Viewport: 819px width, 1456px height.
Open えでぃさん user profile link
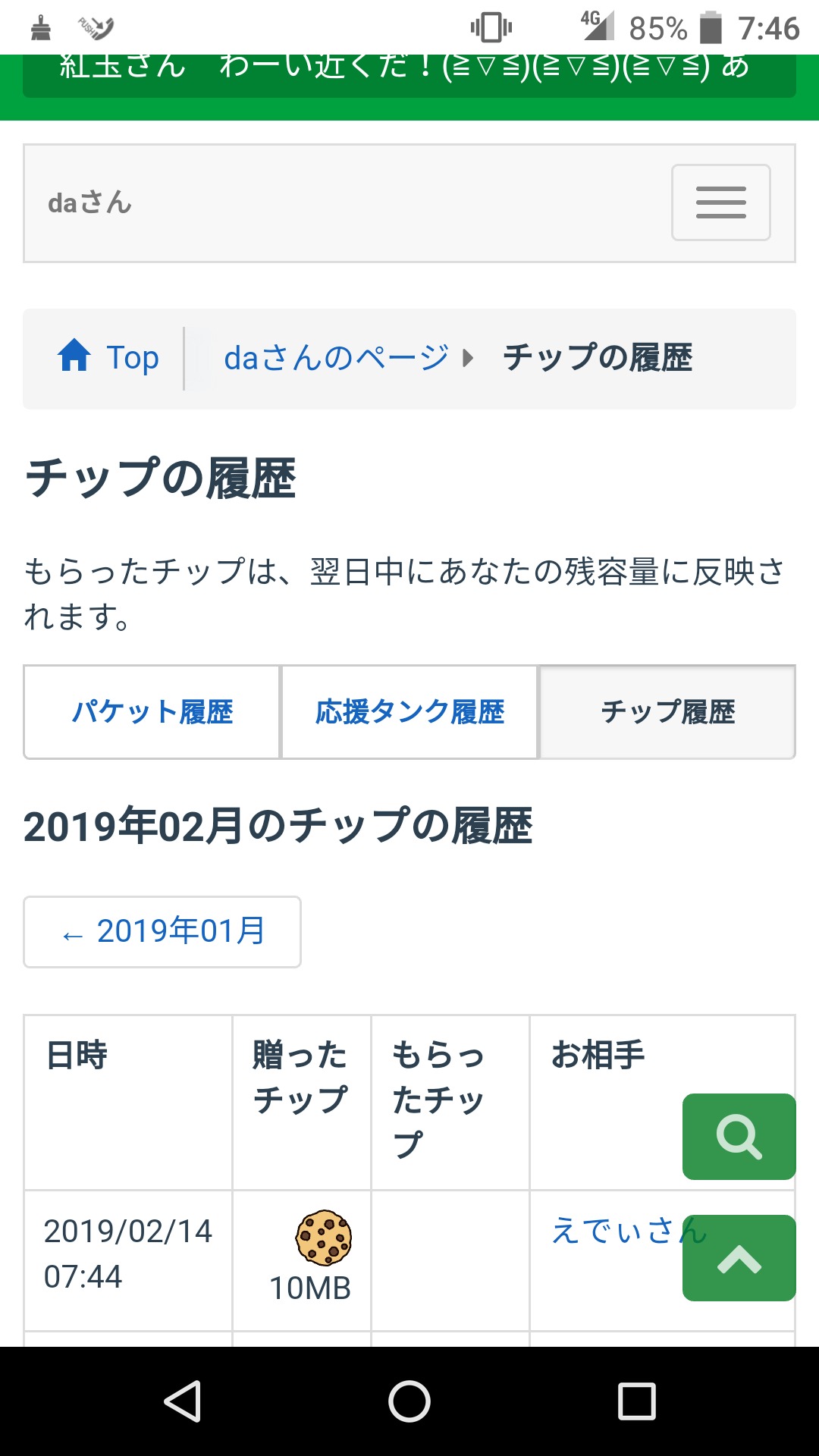[614, 1230]
